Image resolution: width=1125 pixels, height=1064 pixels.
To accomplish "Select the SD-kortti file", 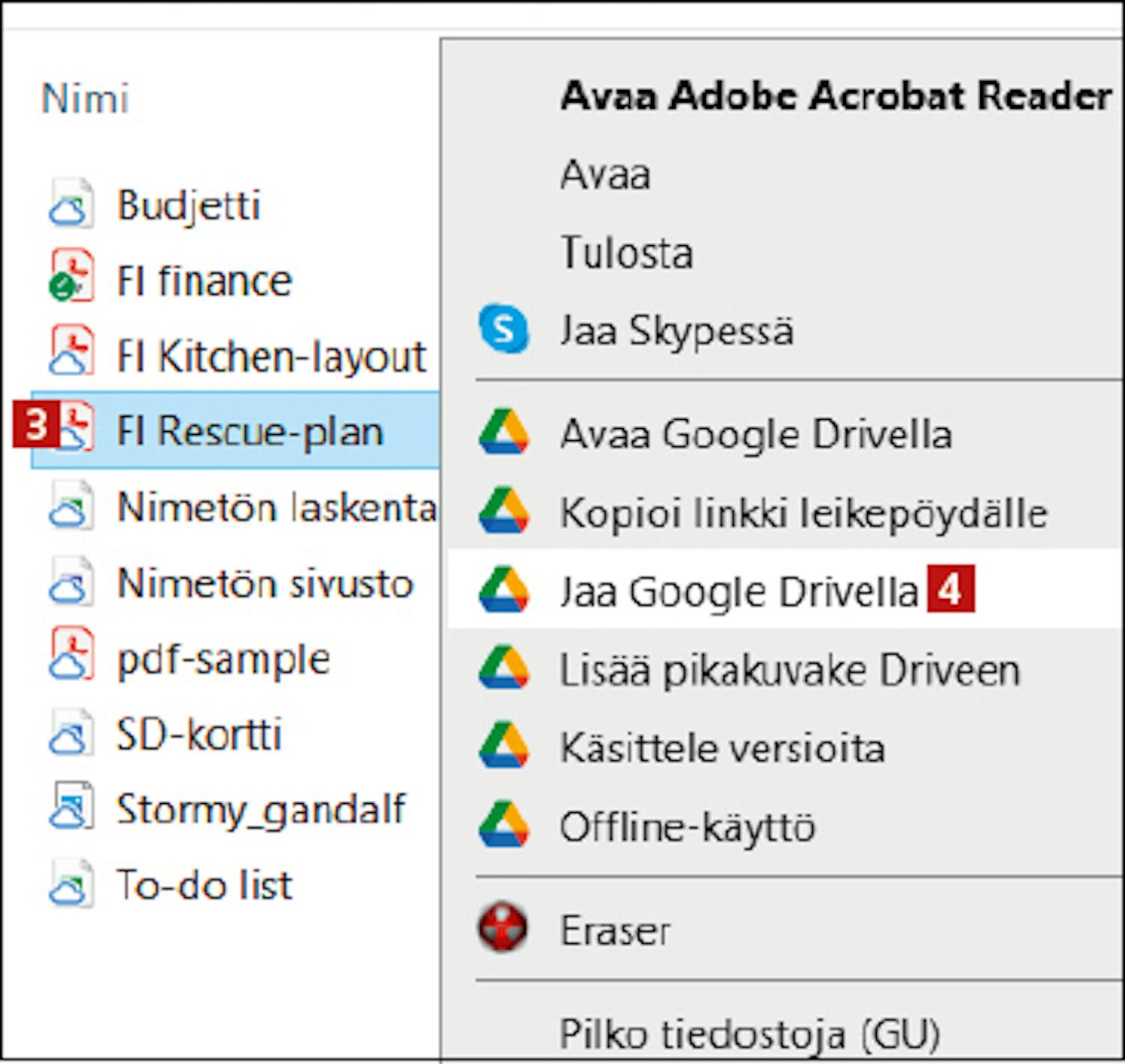I will 199,733.
